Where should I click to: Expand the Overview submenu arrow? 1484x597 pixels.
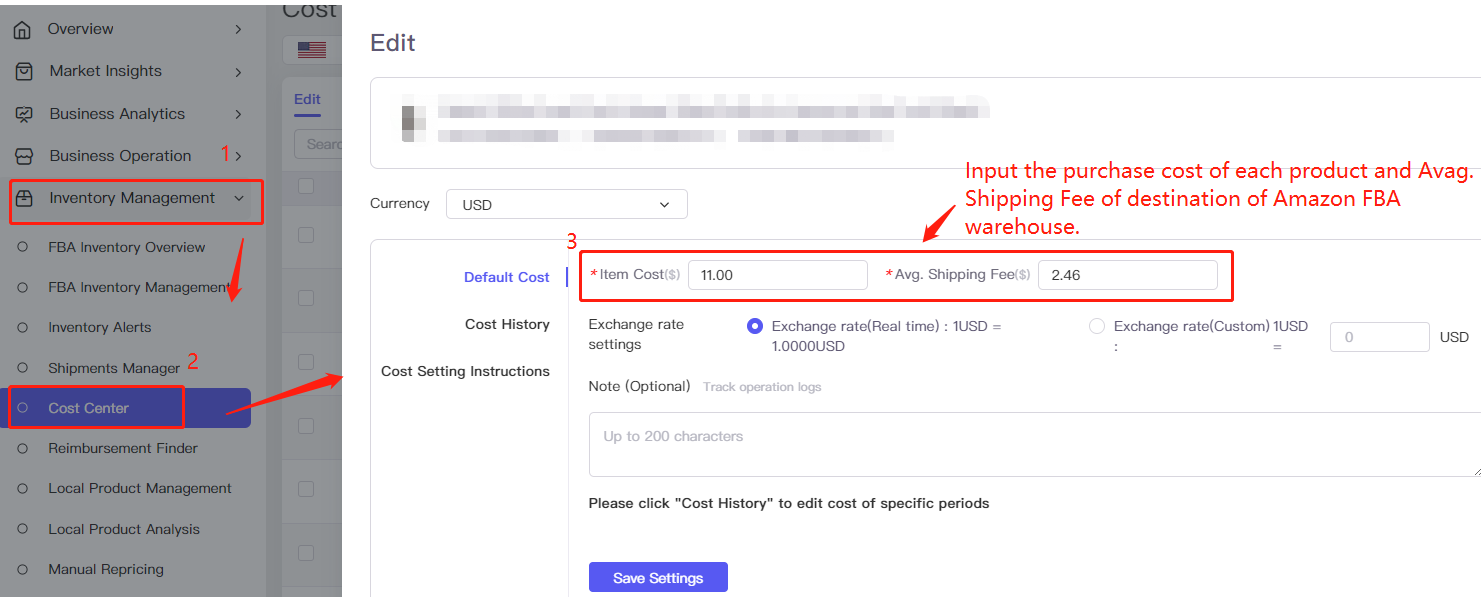238,30
